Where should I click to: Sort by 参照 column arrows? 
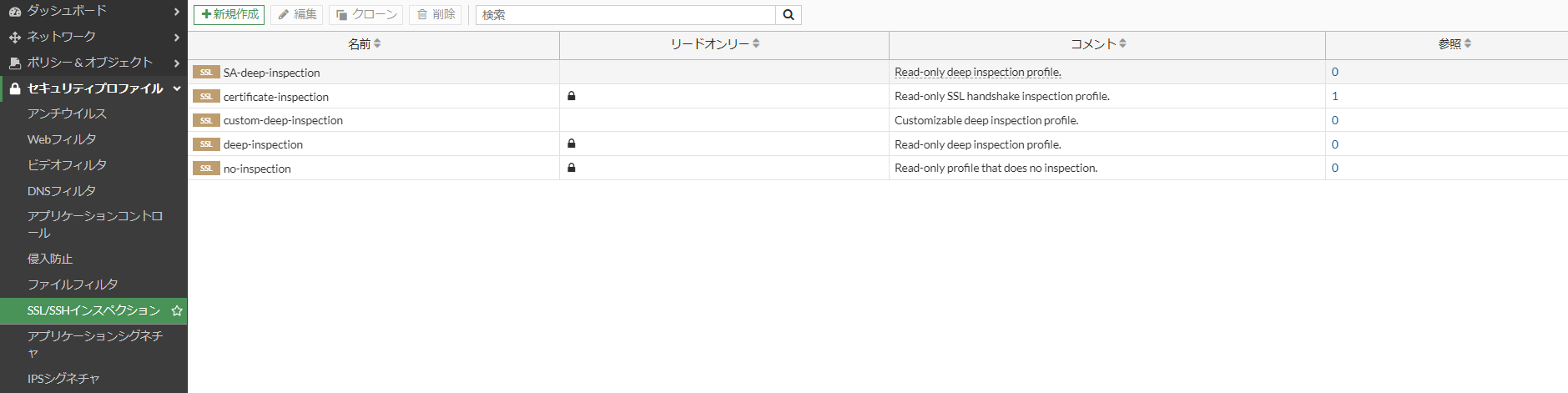[x=1468, y=43]
